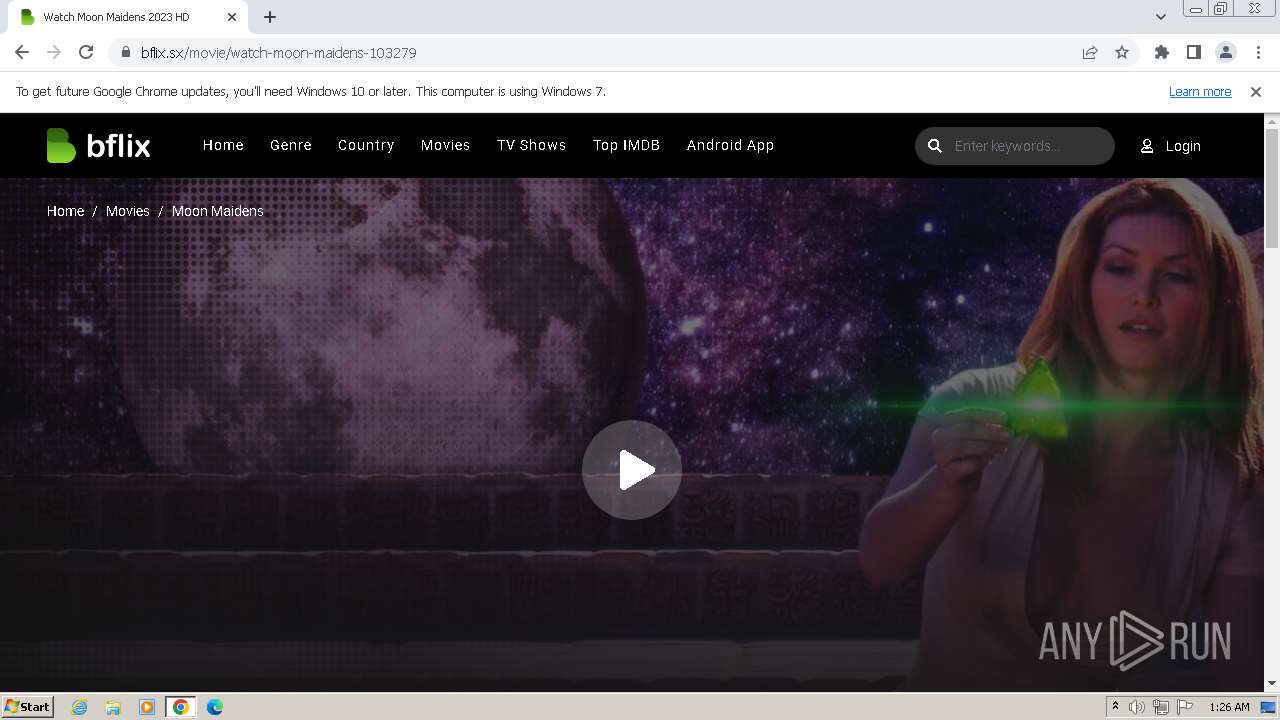
Task: Click the address bar URL
Action: pyautogui.click(x=278, y=53)
